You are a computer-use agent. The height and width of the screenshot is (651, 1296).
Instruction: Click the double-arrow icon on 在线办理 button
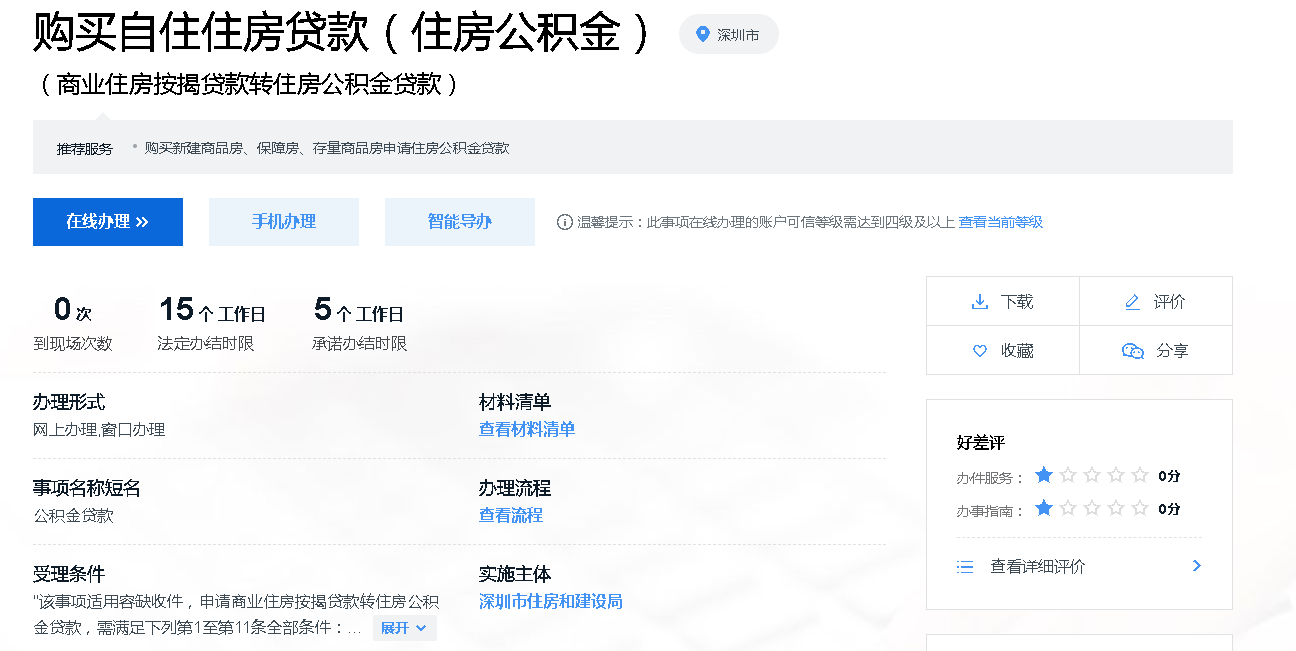[x=141, y=221]
